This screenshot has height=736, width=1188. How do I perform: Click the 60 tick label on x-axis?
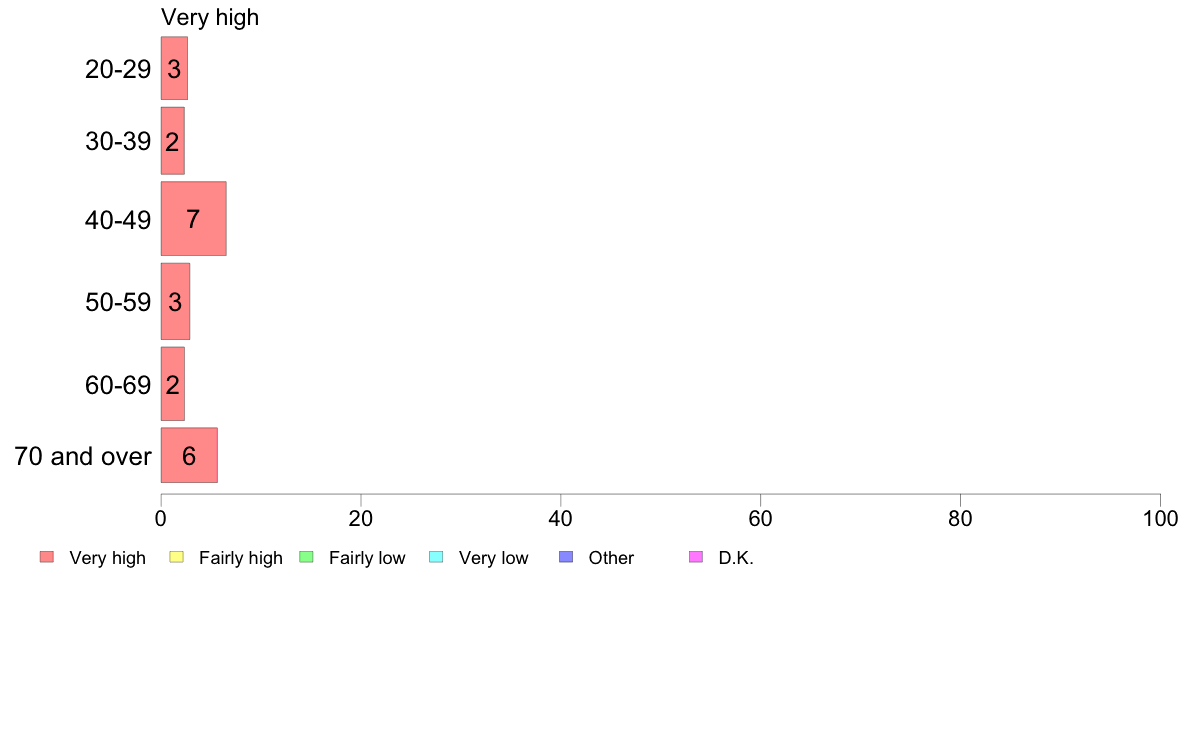(x=760, y=518)
